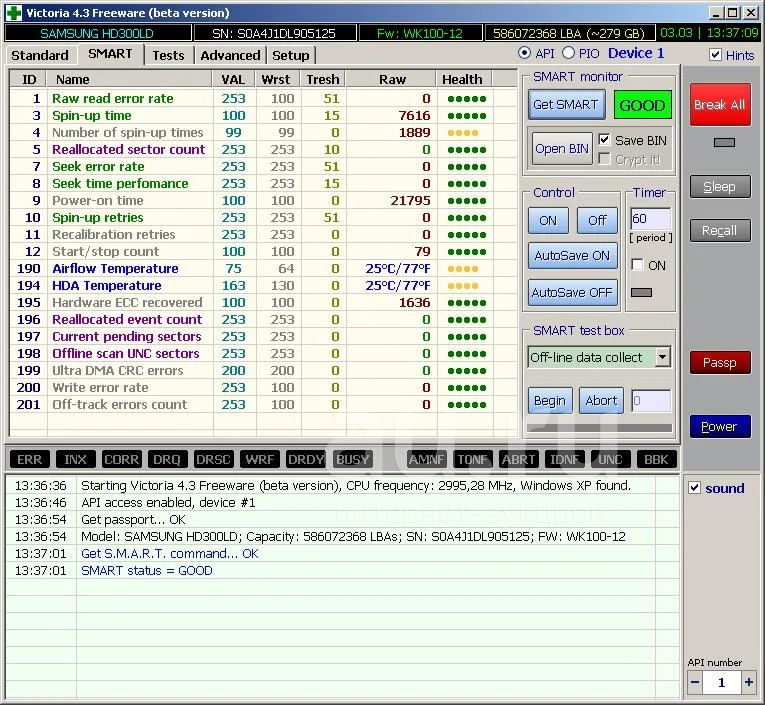Viewport: 765px width, 705px height.
Task: Click the green GOOD status button
Action: coord(642,105)
